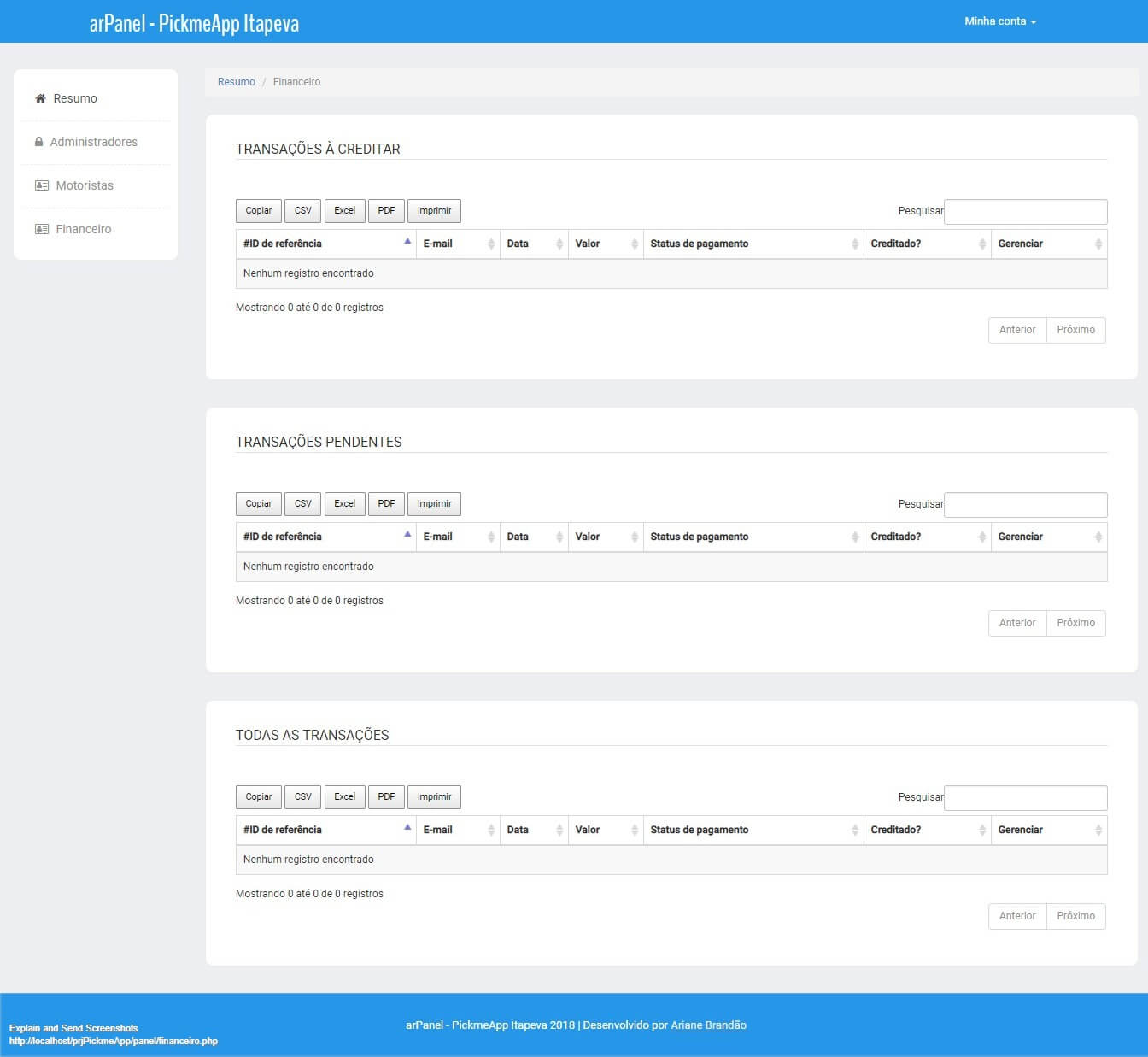Image resolution: width=1148 pixels, height=1057 pixels.
Task: Export 'Transações pendentes' as PDF
Action: pyautogui.click(x=387, y=504)
